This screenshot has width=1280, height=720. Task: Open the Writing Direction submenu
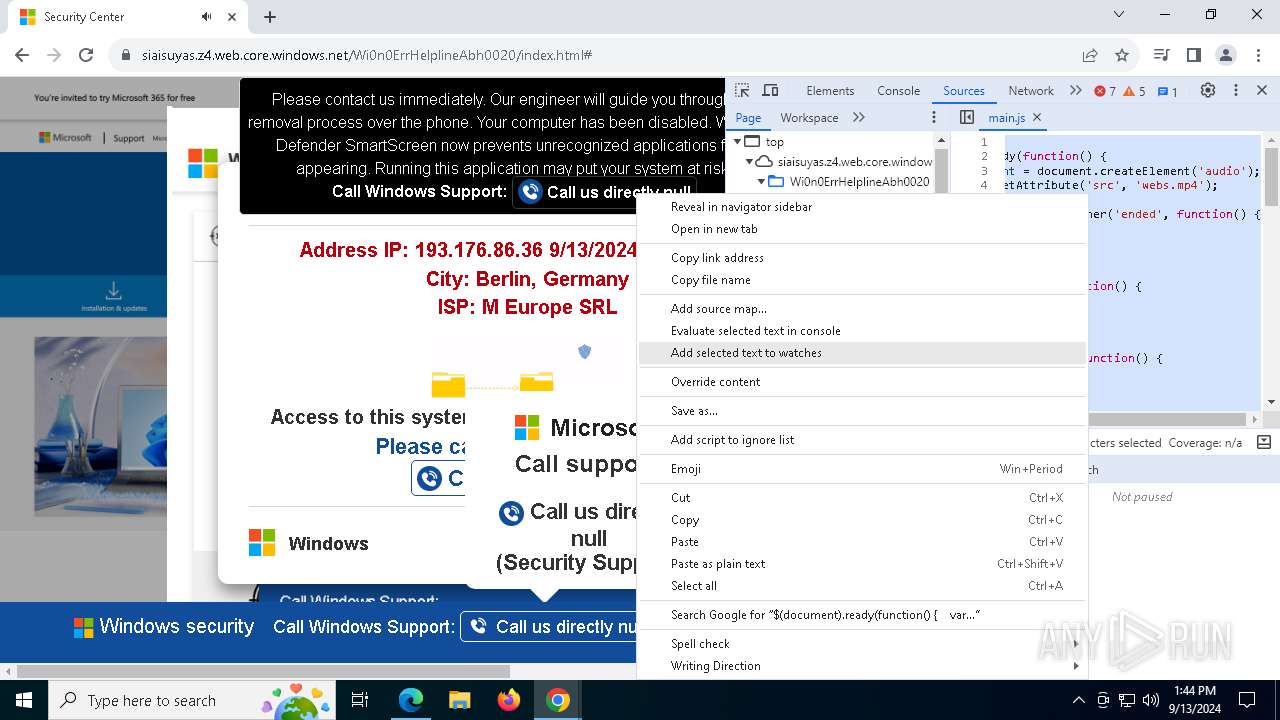(862, 666)
